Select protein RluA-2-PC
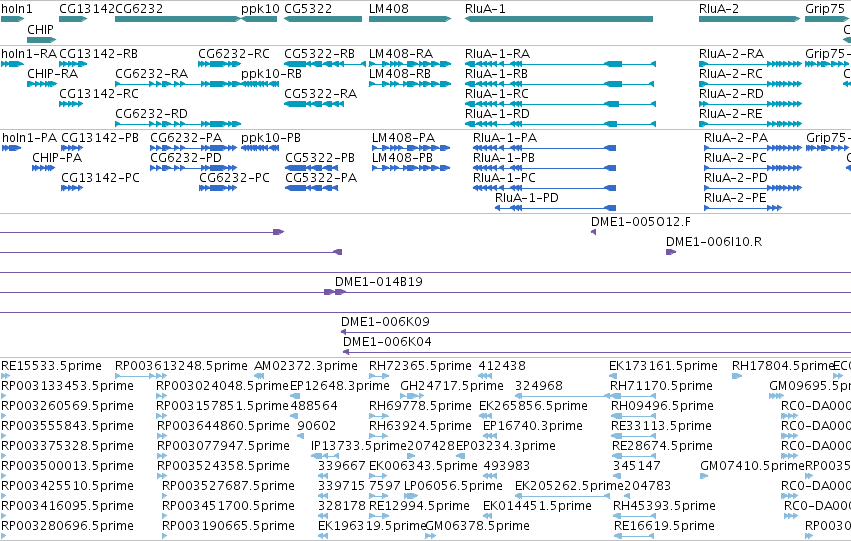This screenshot has height=541, width=851. [735, 158]
